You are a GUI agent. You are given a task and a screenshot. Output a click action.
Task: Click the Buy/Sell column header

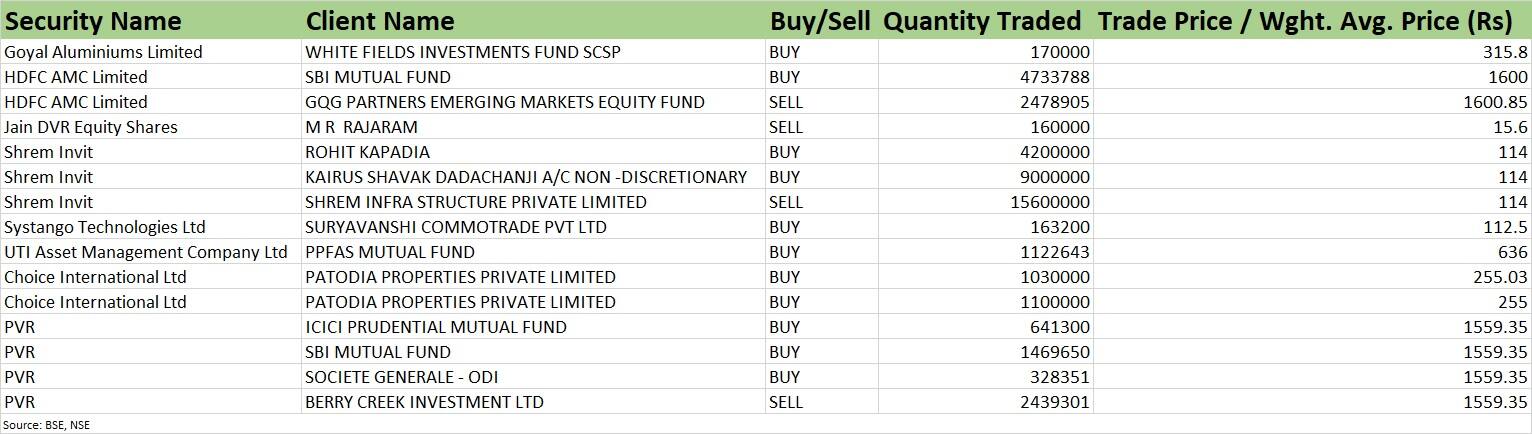tap(822, 20)
